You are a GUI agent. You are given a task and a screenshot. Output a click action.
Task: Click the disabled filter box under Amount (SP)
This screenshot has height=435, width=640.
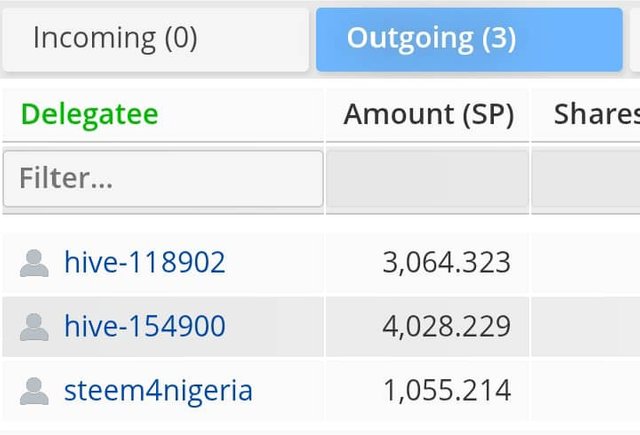coord(427,179)
